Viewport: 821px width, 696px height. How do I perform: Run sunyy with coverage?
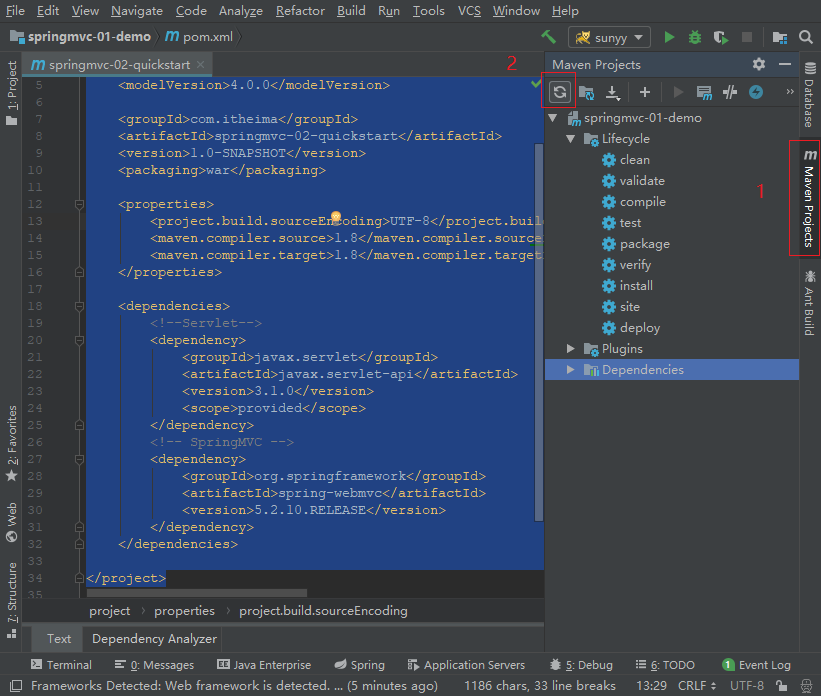click(721, 37)
